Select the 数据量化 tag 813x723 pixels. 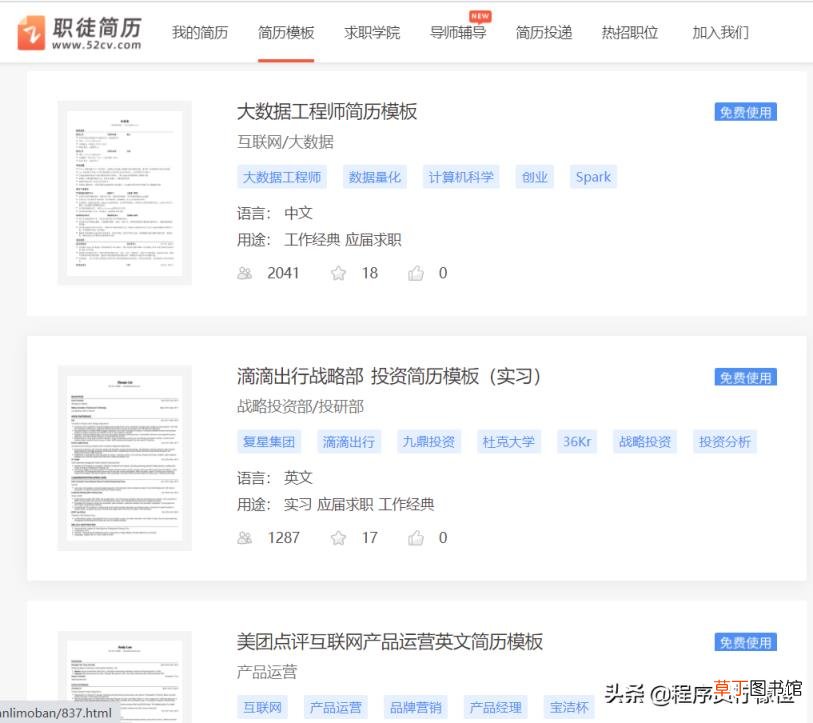[x=375, y=177]
